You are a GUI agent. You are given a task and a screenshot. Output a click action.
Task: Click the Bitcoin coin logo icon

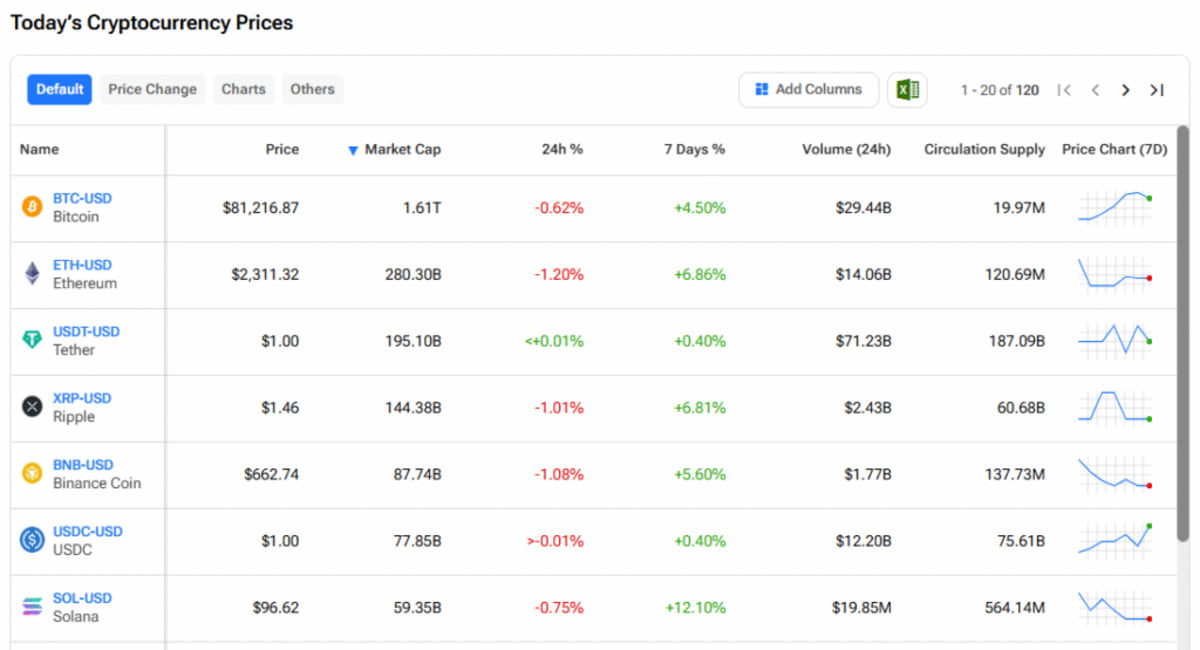point(33,207)
